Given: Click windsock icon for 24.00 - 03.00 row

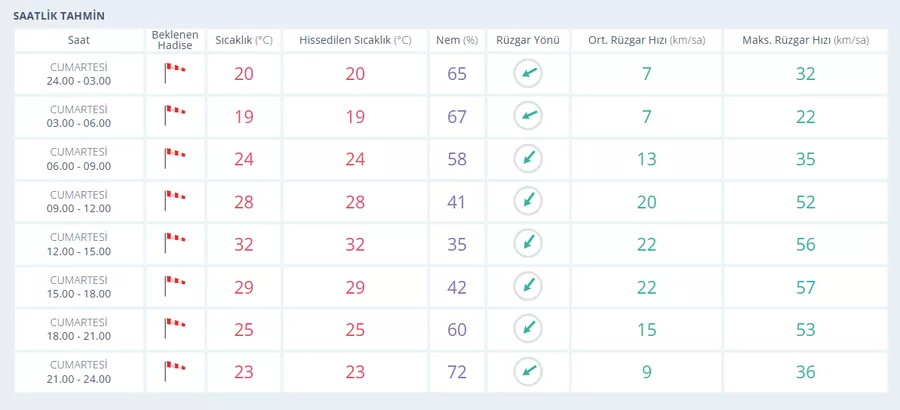Looking at the screenshot, I should click(174, 74).
